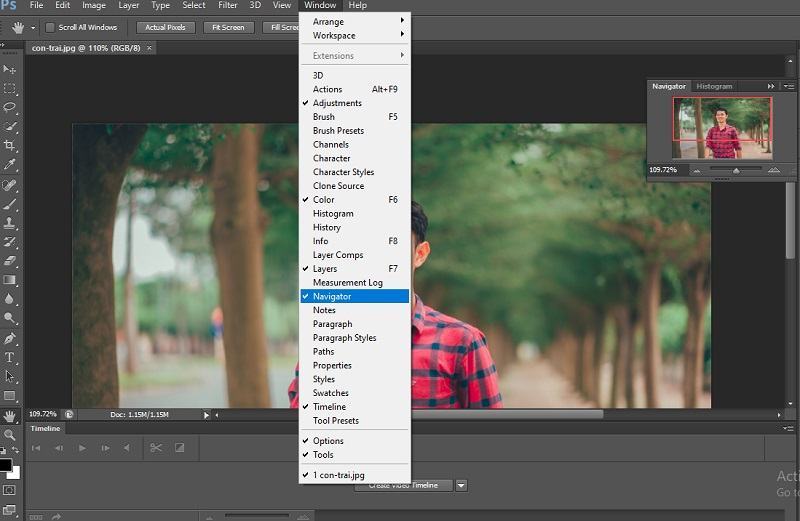Screen dimensions: 800x521
Task: Click Navigator zoom in mountain icon
Action: [x=774, y=170]
